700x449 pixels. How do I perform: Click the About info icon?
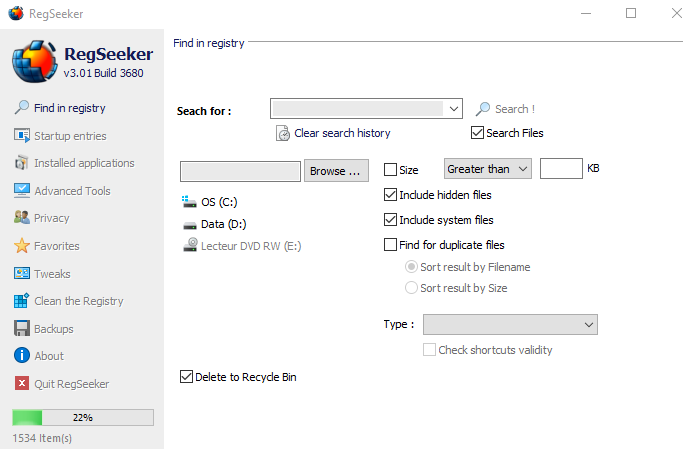(x=21, y=356)
